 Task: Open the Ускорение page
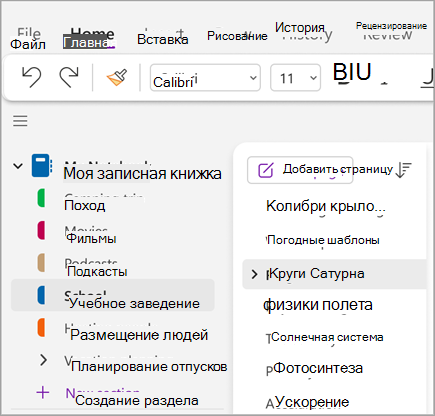tap(312, 402)
